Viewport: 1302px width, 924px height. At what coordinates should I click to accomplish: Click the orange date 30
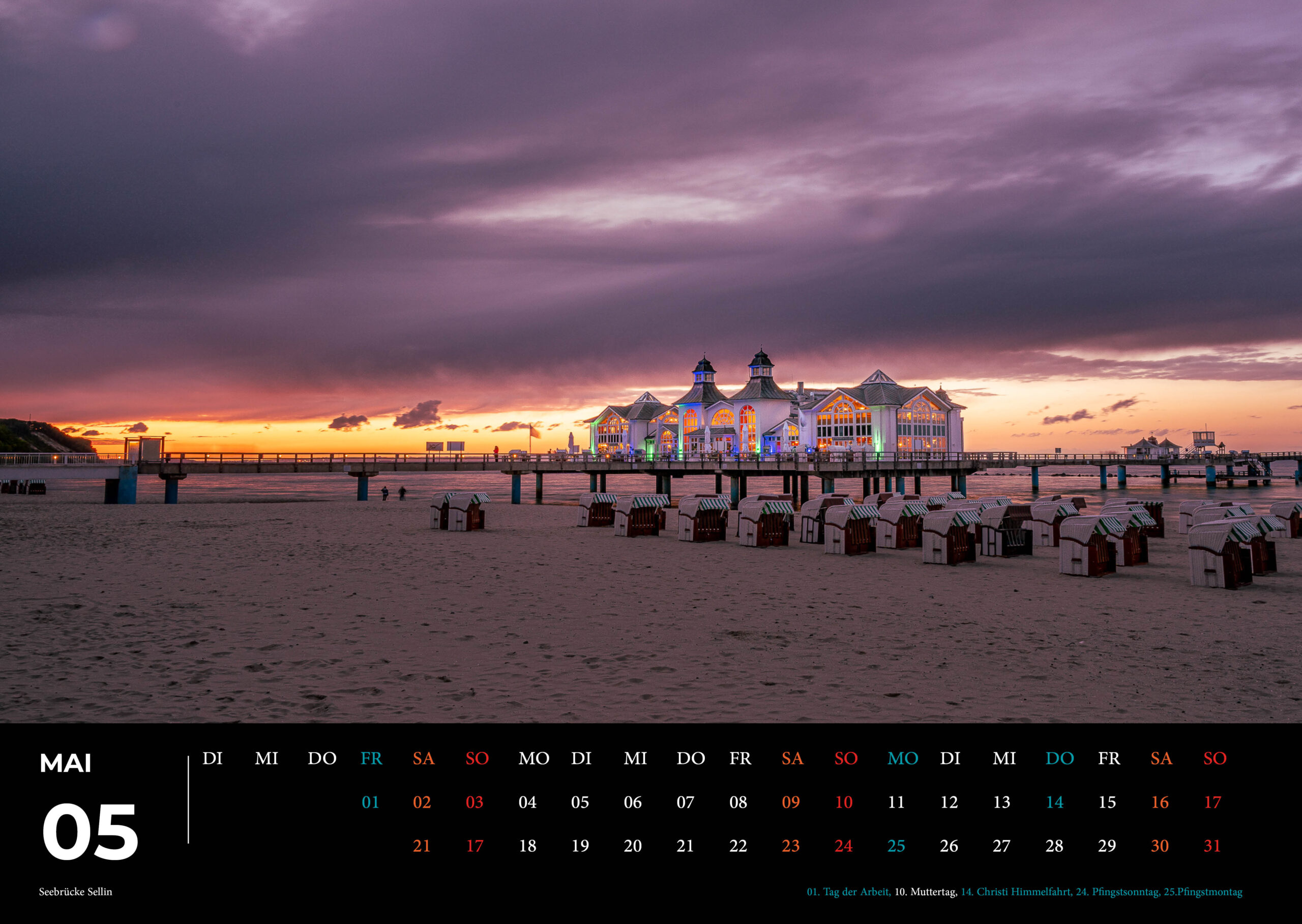[1160, 846]
